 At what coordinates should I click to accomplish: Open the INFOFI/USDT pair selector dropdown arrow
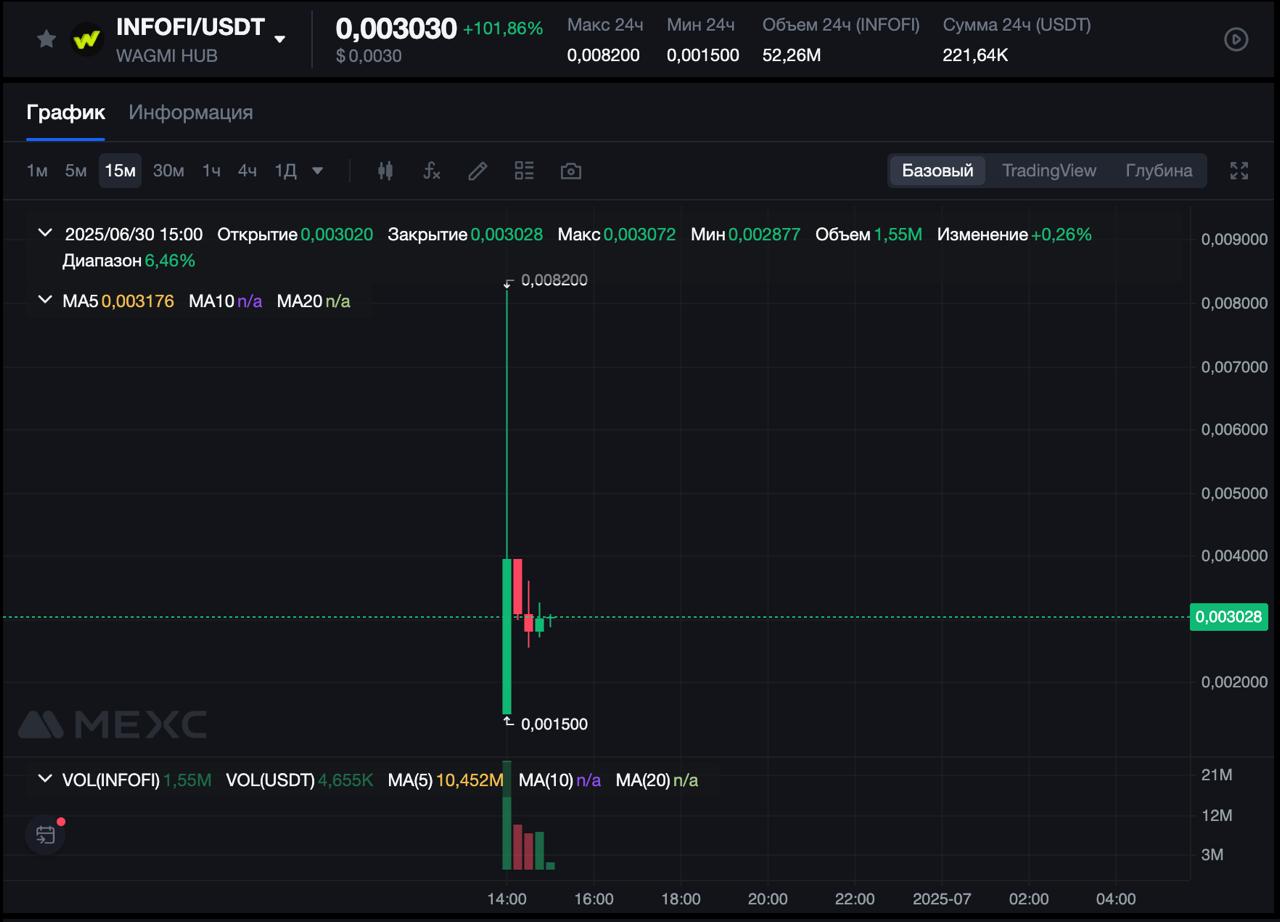tap(280, 39)
